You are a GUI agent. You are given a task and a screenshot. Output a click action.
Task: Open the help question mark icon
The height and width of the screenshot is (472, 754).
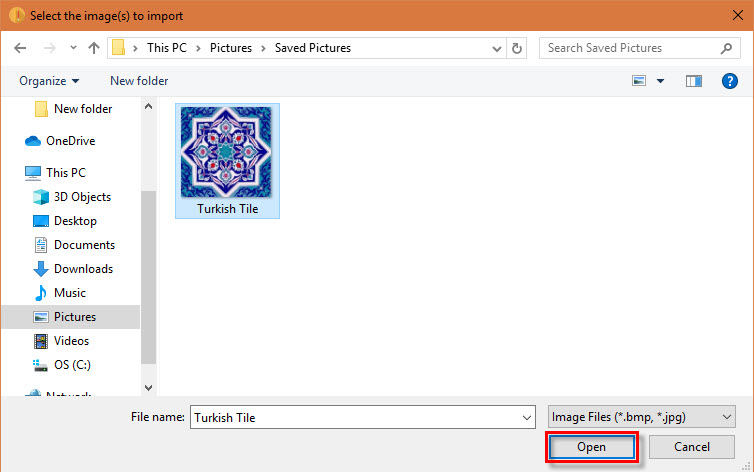click(729, 81)
